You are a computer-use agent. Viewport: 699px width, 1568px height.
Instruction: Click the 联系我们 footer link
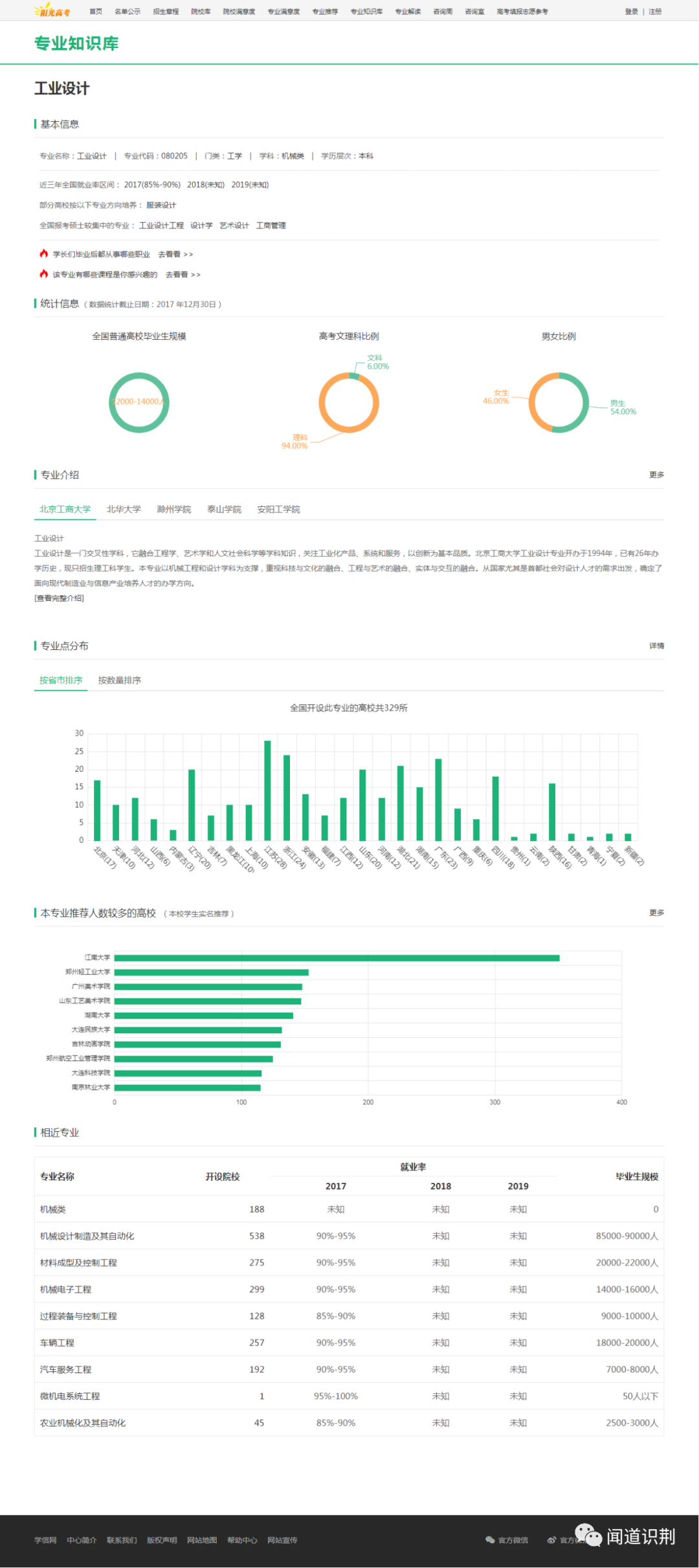(x=122, y=1540)
